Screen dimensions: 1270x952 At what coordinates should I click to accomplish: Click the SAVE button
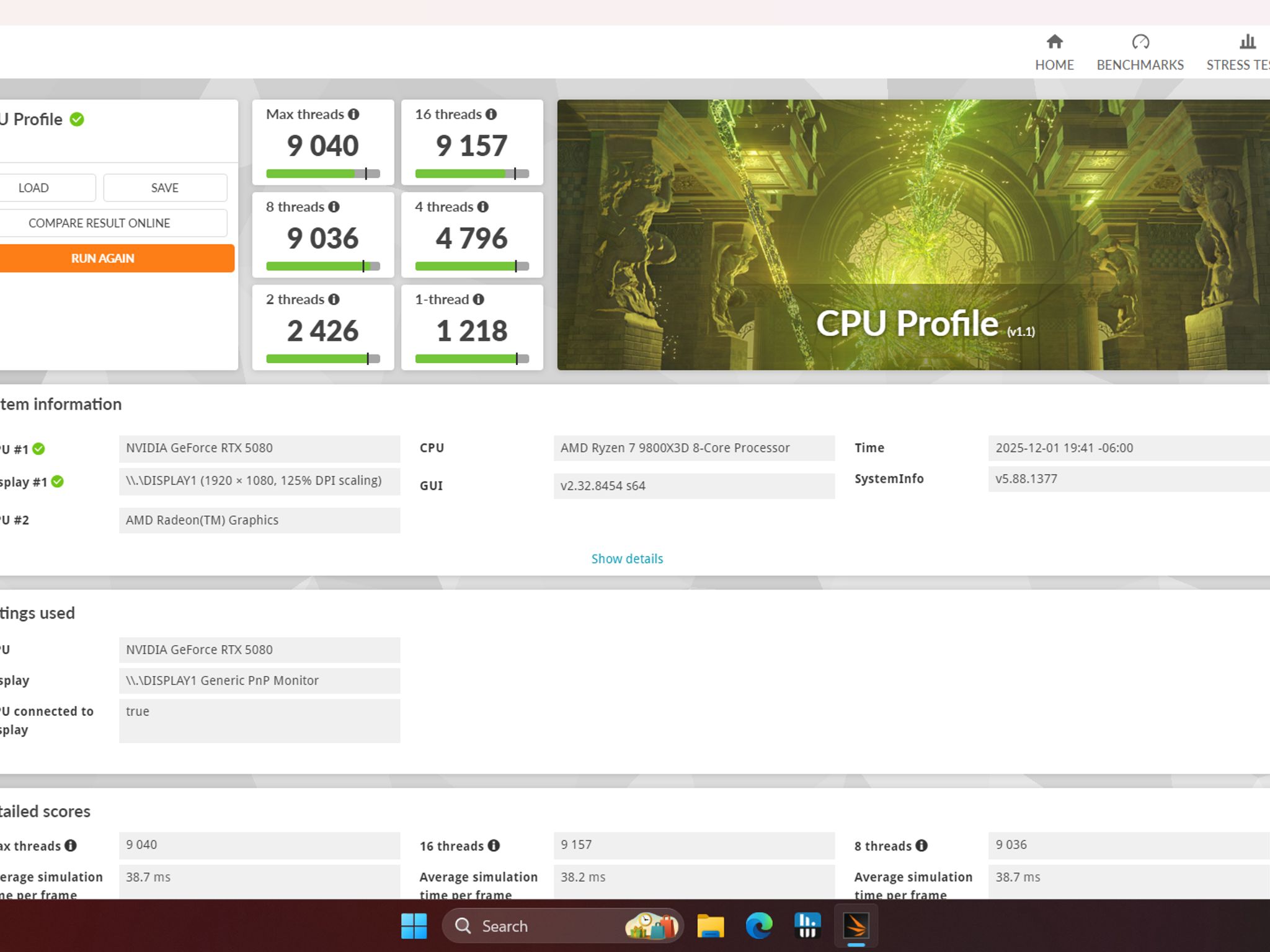pos(165,188)
